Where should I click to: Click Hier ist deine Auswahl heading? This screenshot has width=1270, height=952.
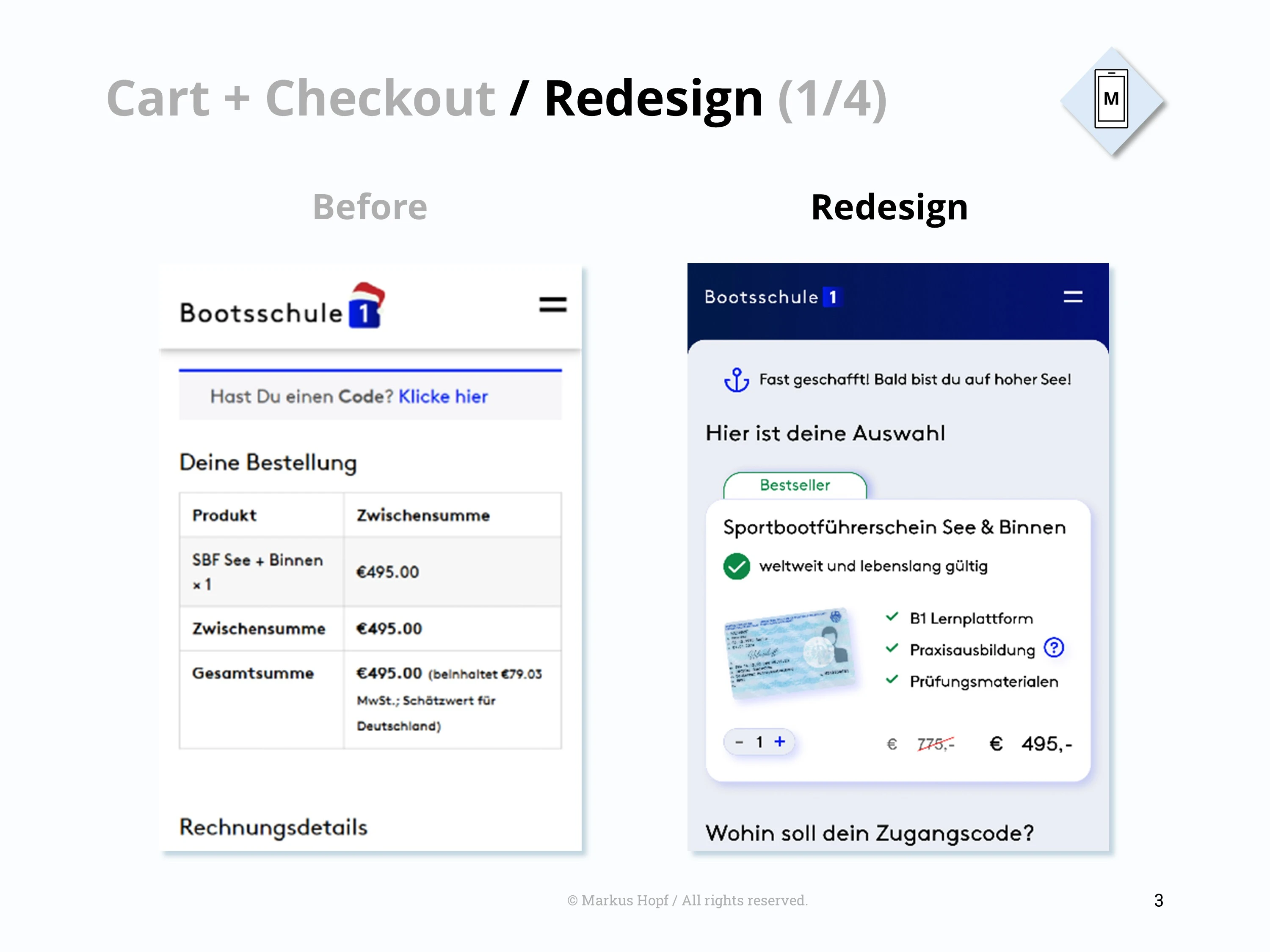tap(825, 433)
